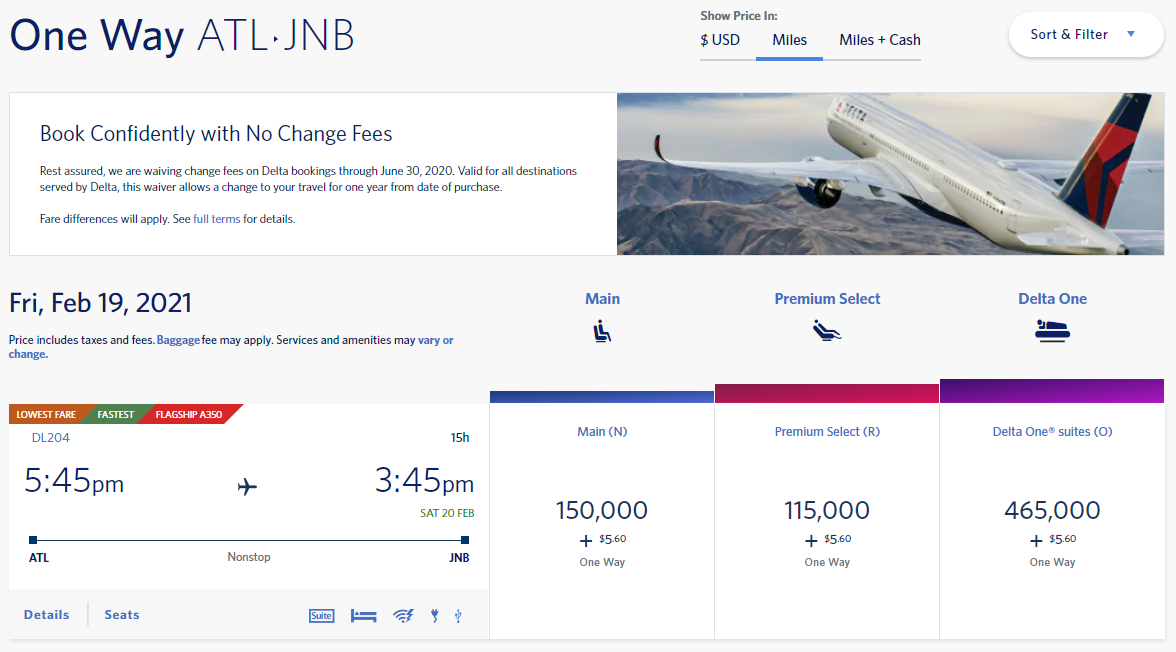Click the Wi-Fi availability icon
1176x652 pixels.
coord(402,615)
